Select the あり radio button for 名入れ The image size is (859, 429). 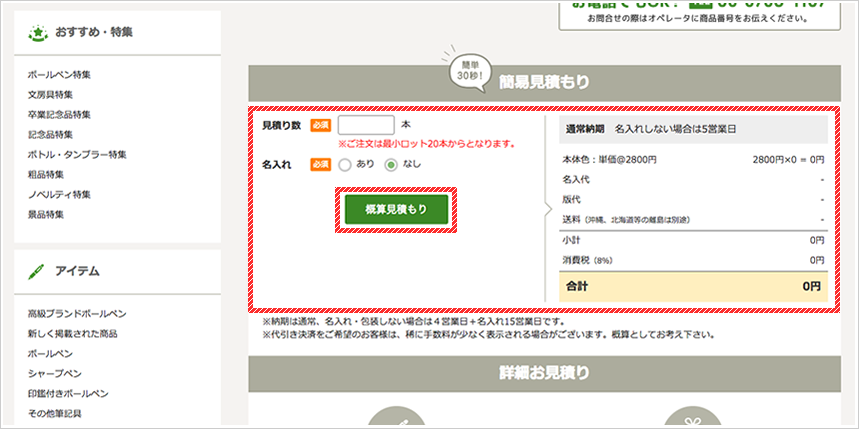click(x=345, y=165)
